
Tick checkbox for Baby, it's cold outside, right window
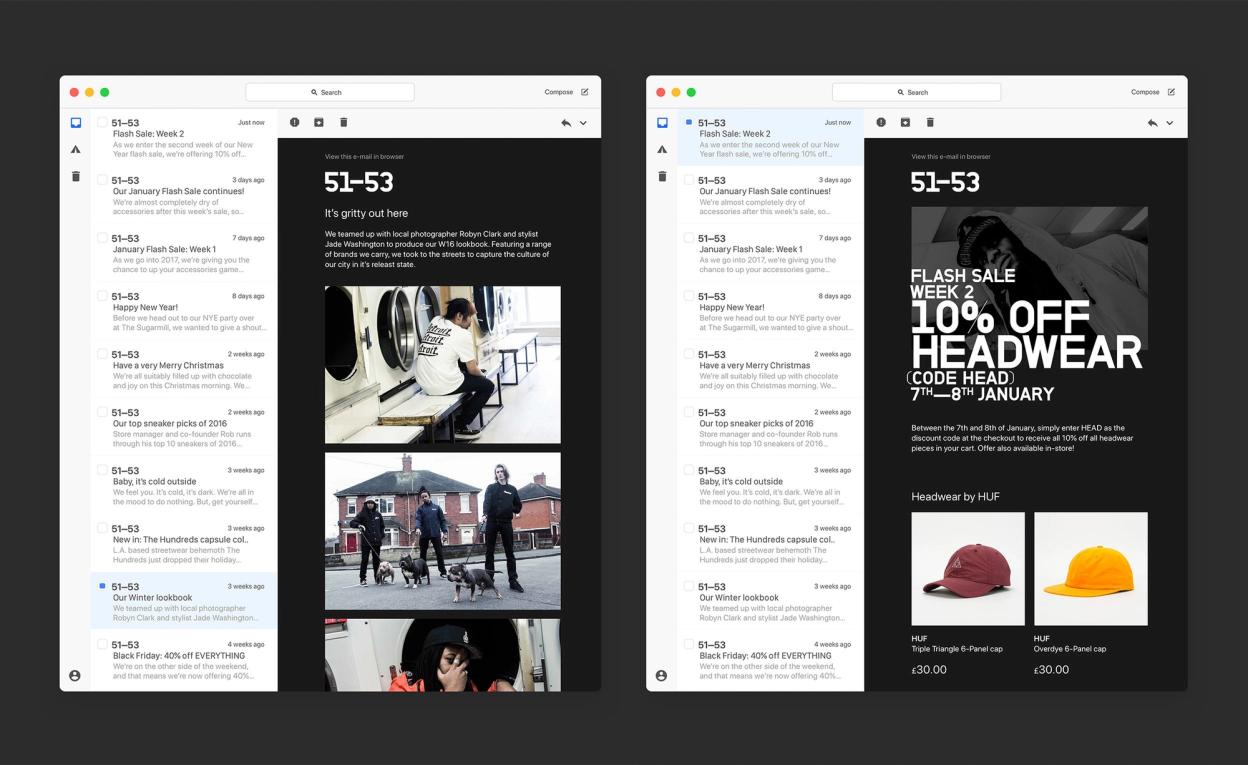pos(689,470)
